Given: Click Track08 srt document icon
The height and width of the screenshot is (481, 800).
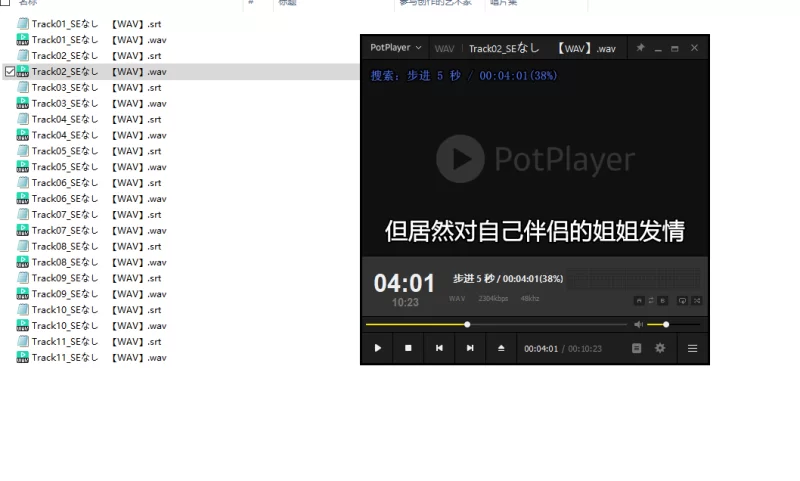Looking at the screenshot, I should point(22,246).
